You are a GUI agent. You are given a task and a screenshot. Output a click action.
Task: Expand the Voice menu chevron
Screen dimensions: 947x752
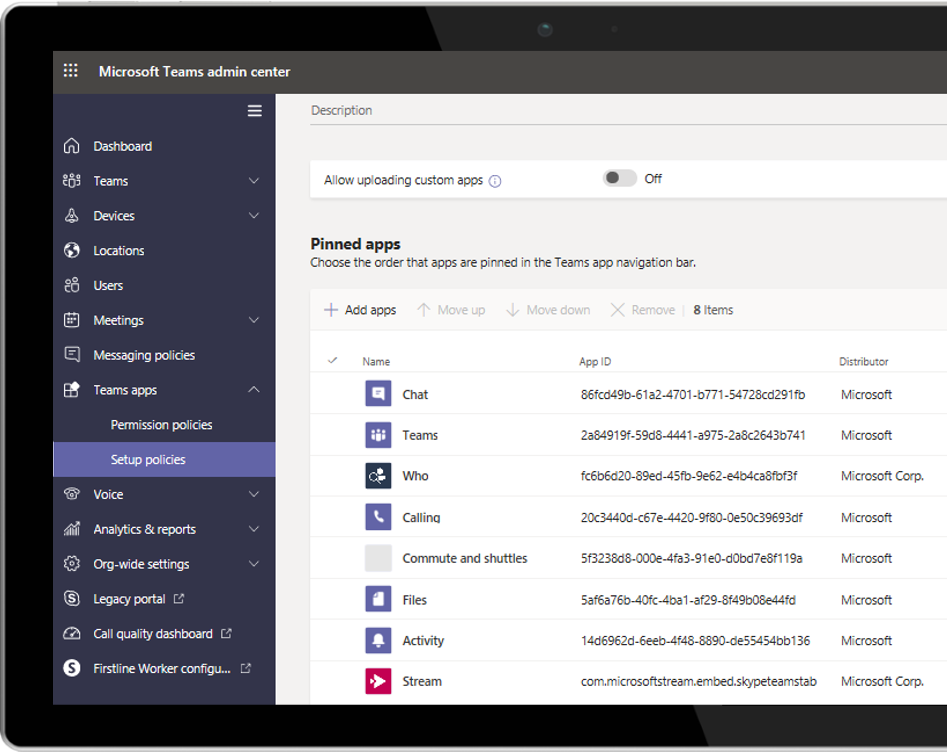(254, 494)
